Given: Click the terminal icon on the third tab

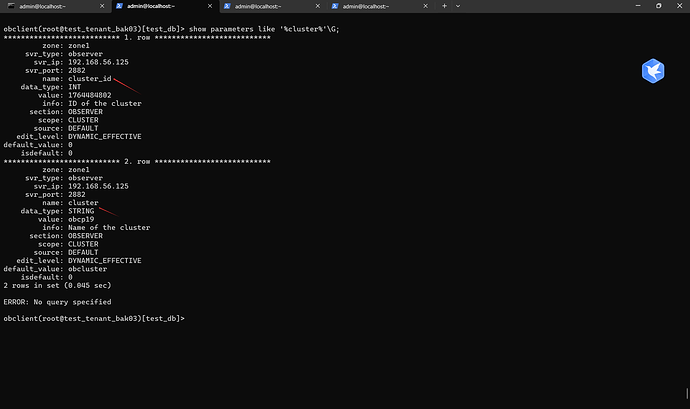Looking at the screenshot, I should click(226, 6).
